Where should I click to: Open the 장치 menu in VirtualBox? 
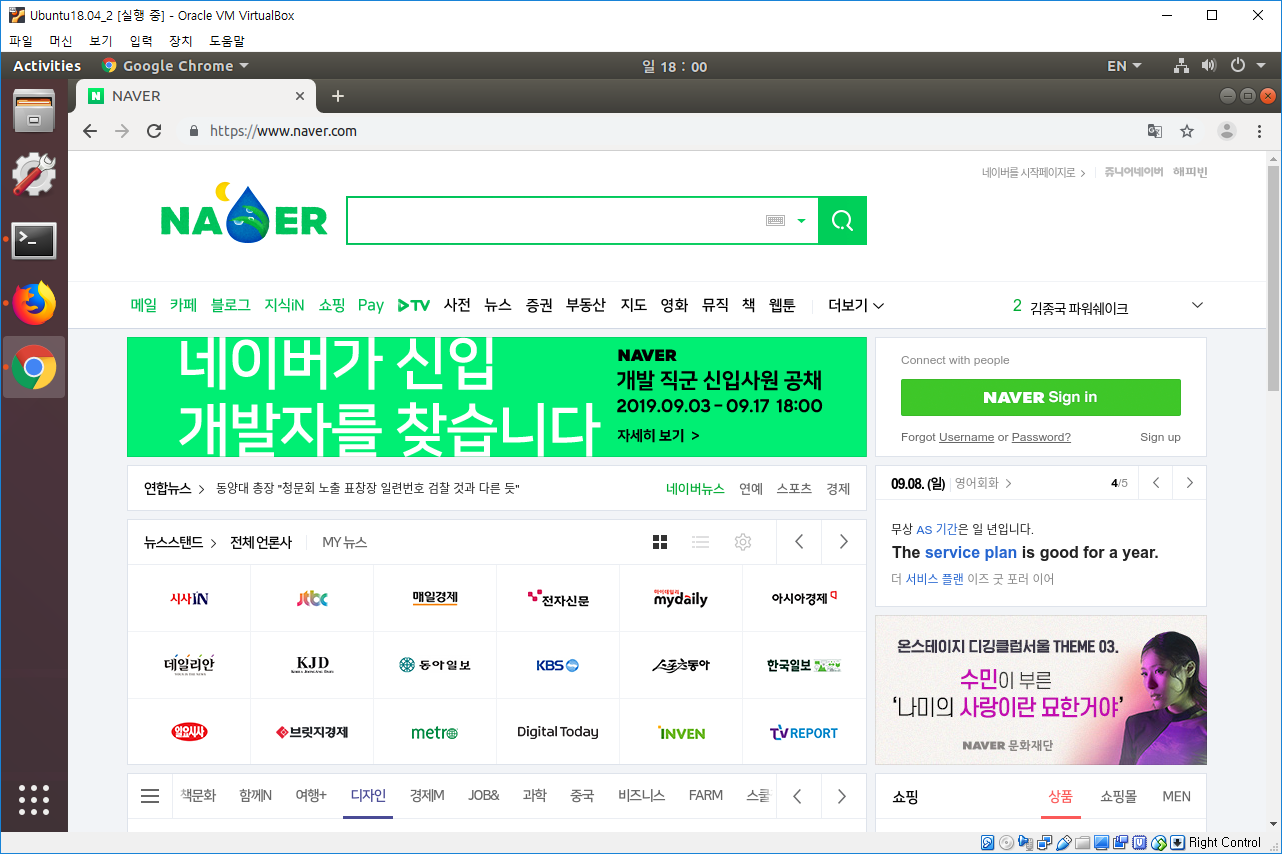181,41
